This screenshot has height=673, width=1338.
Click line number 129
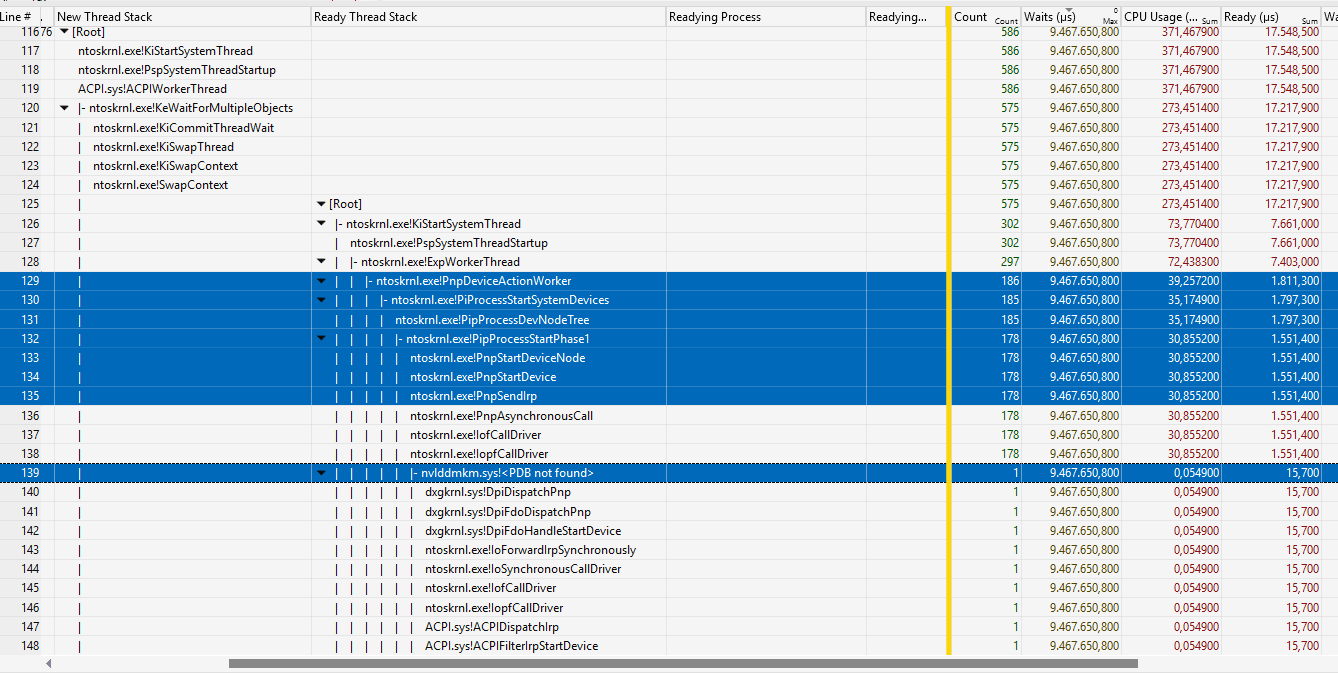pos(30,281)
